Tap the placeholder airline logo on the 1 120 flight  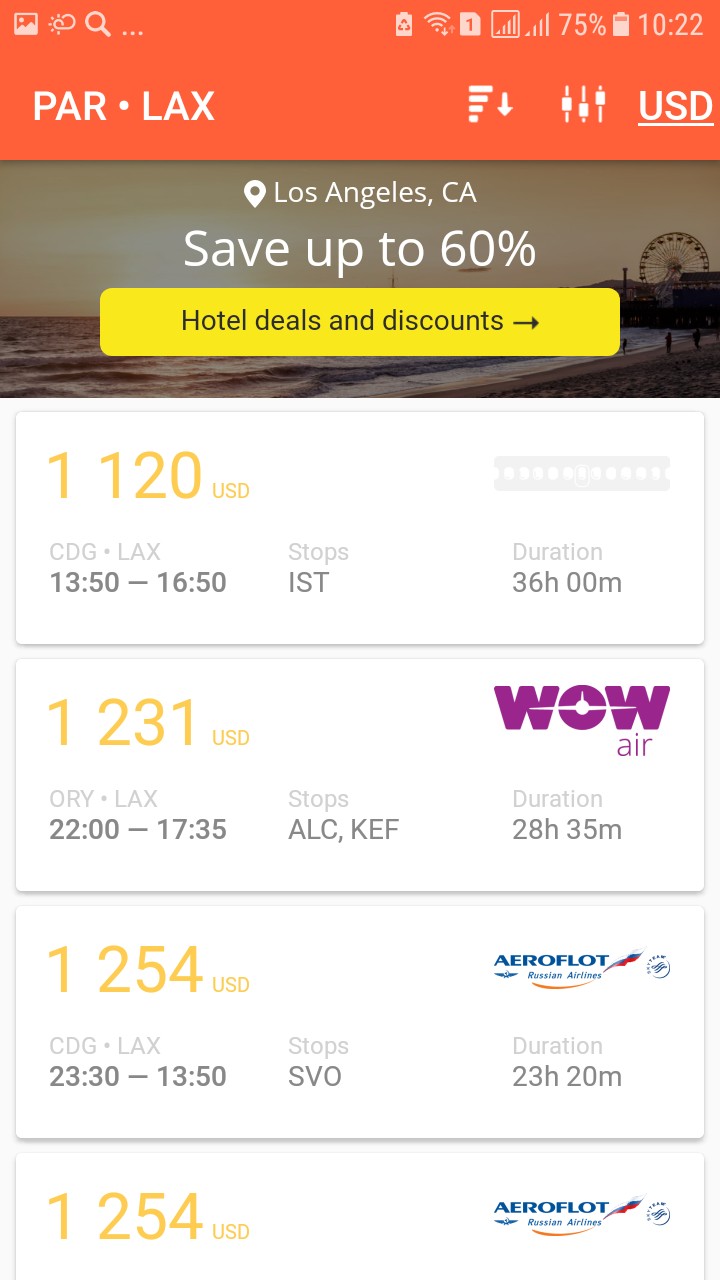[x=582, y=473]
